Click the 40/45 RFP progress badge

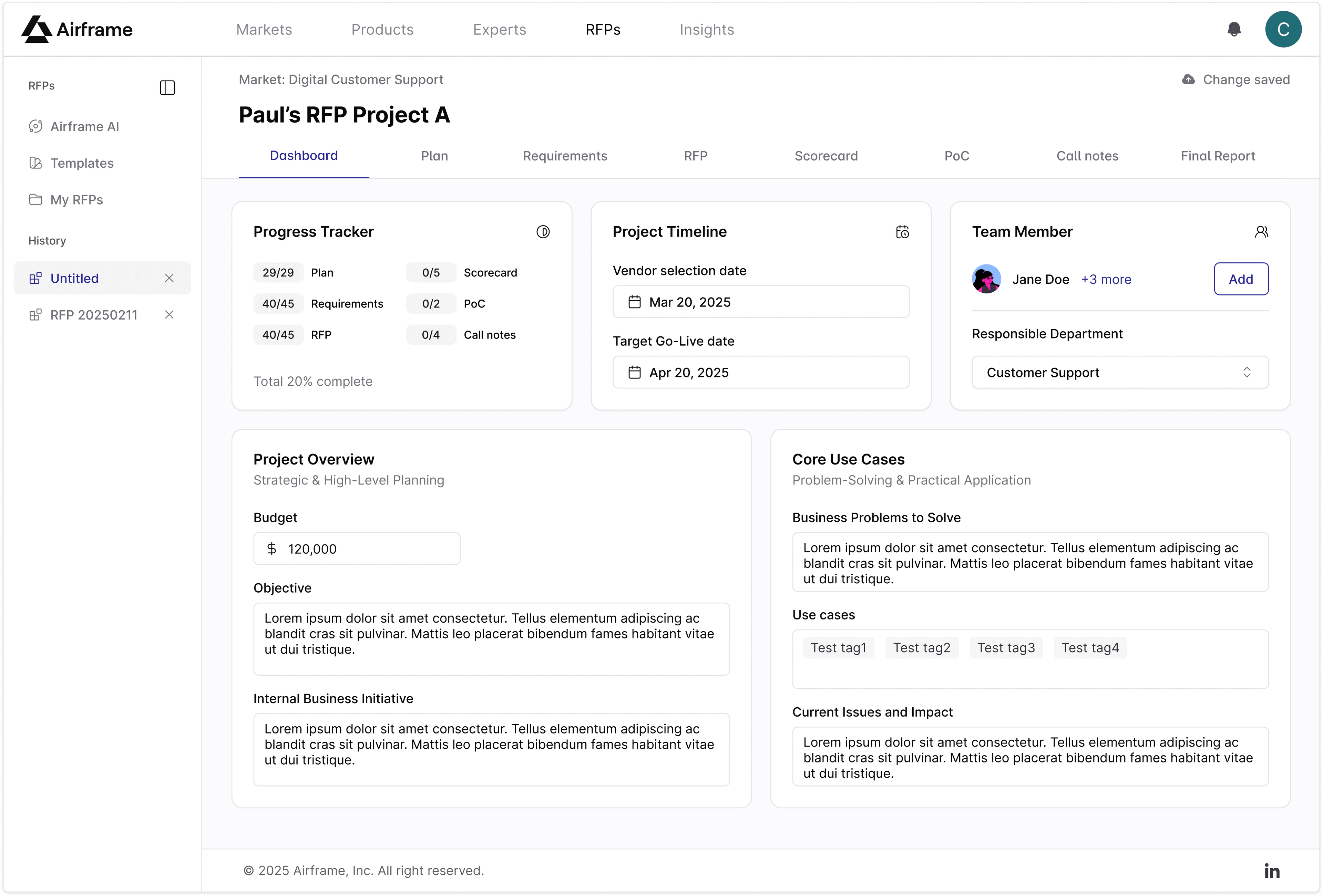pos(278,335)
